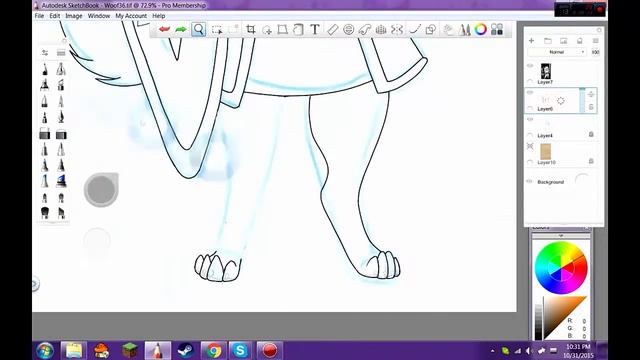
Task: Open the Color Wheel editor icon
Action: (480, 29)
